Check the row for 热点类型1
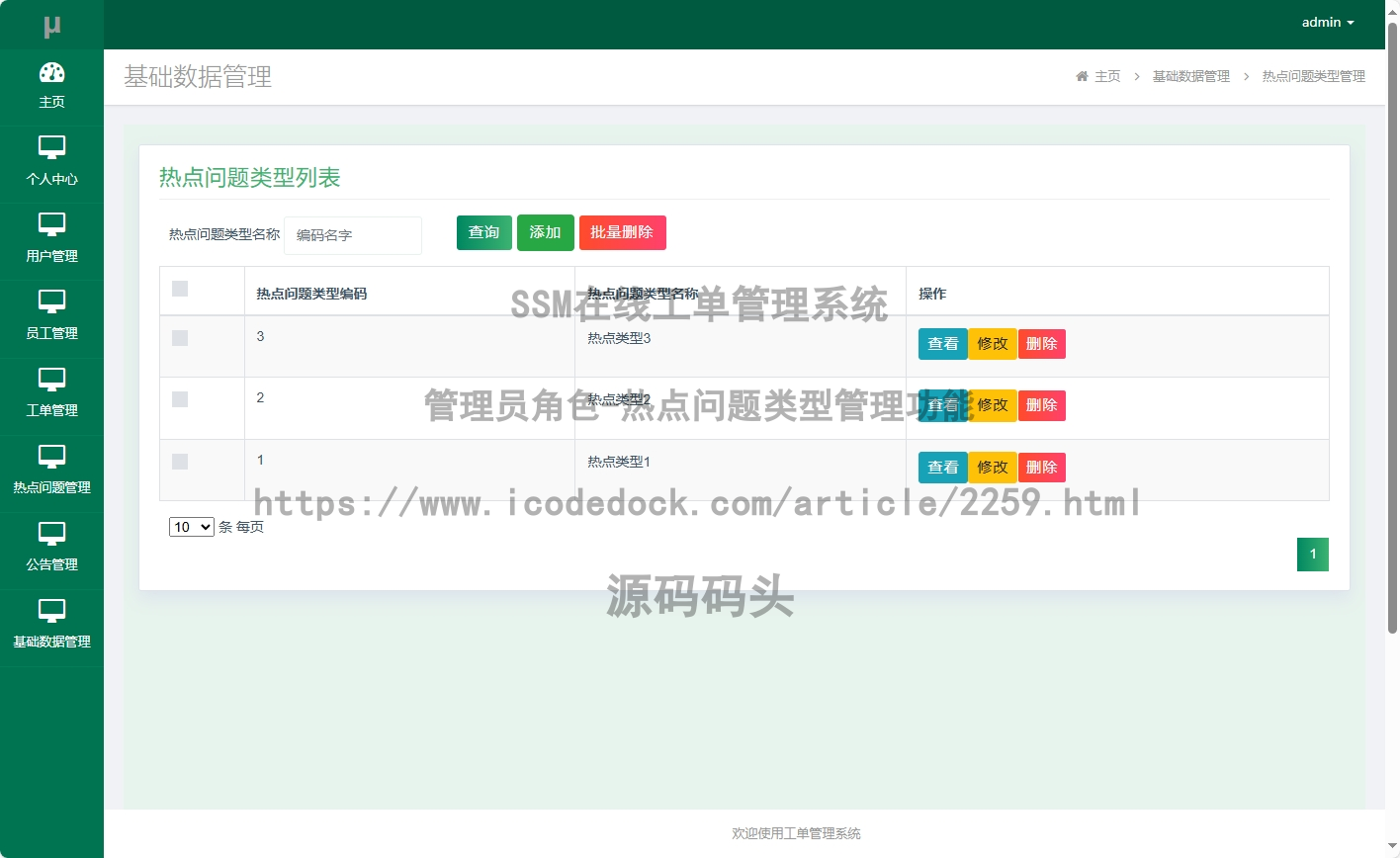This screenshot has width=1400, height=858. (x=180, y=462)
